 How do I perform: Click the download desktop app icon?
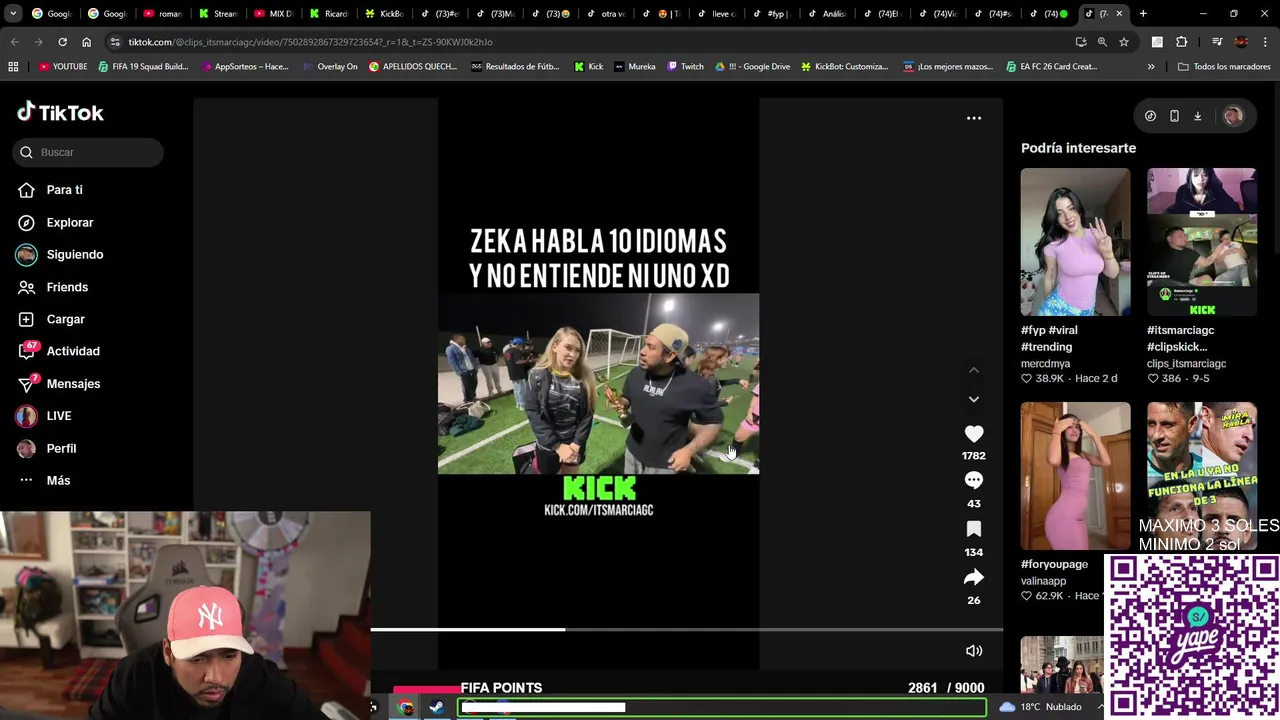point(1197,116)
